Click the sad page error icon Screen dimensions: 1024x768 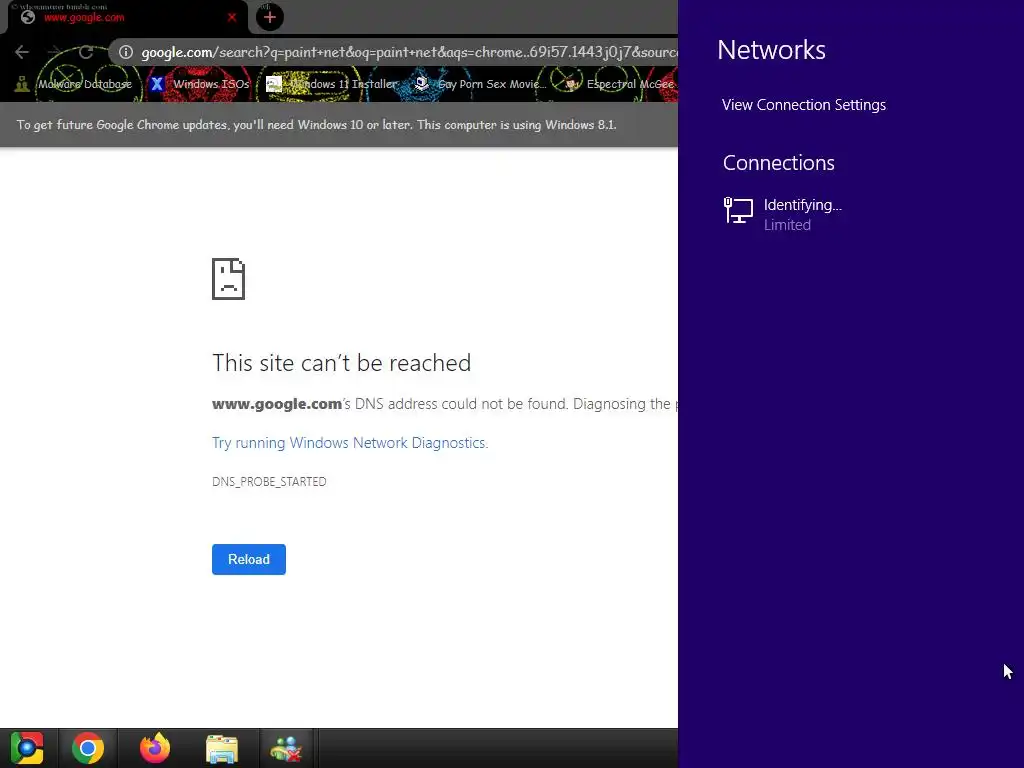pos(229,279)
